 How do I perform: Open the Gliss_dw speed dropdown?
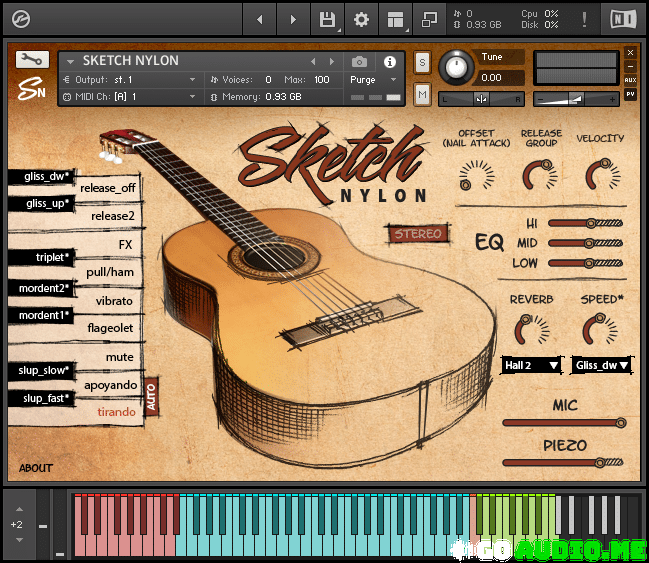point(601,365)
